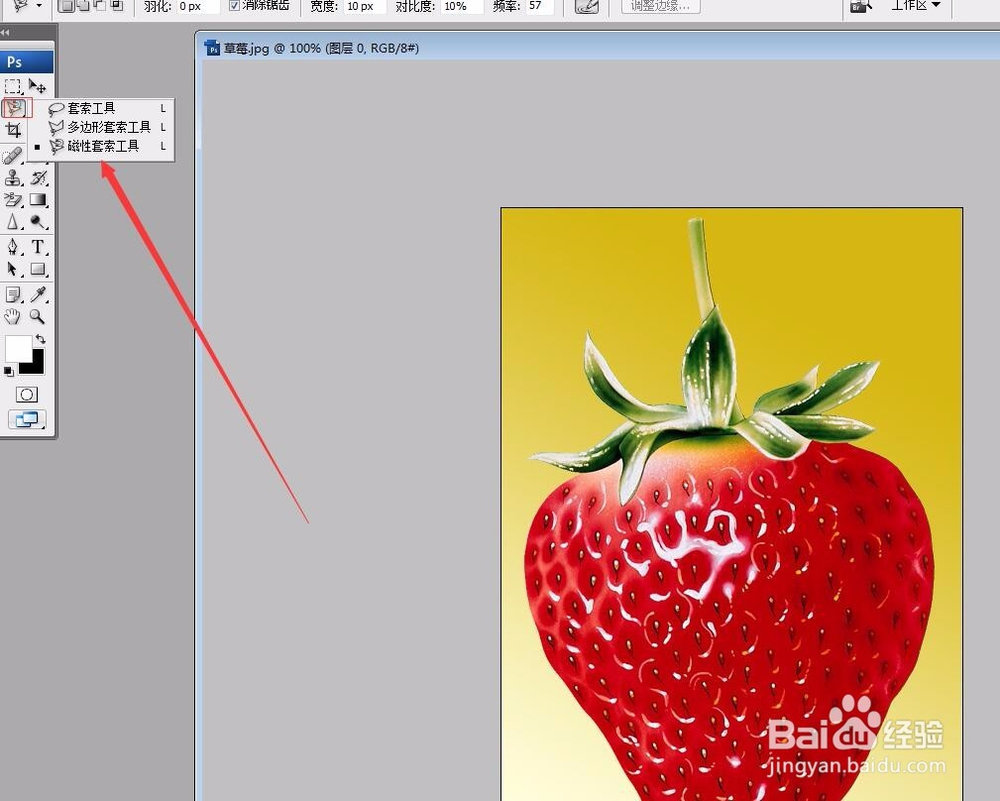Select the Clone Stamp tool
This screenshot has width=1000, height=801.
(13, 178)
